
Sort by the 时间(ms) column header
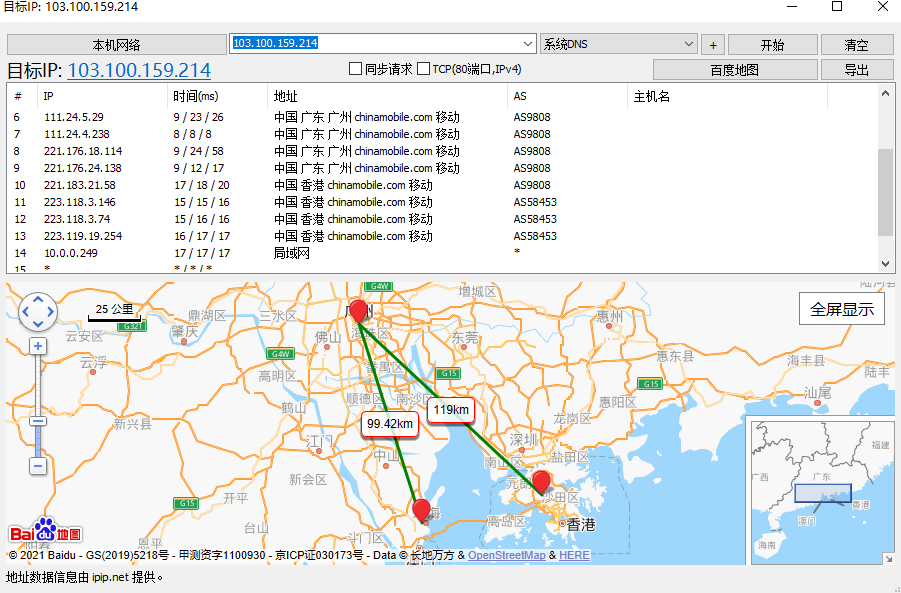point(218,96)
